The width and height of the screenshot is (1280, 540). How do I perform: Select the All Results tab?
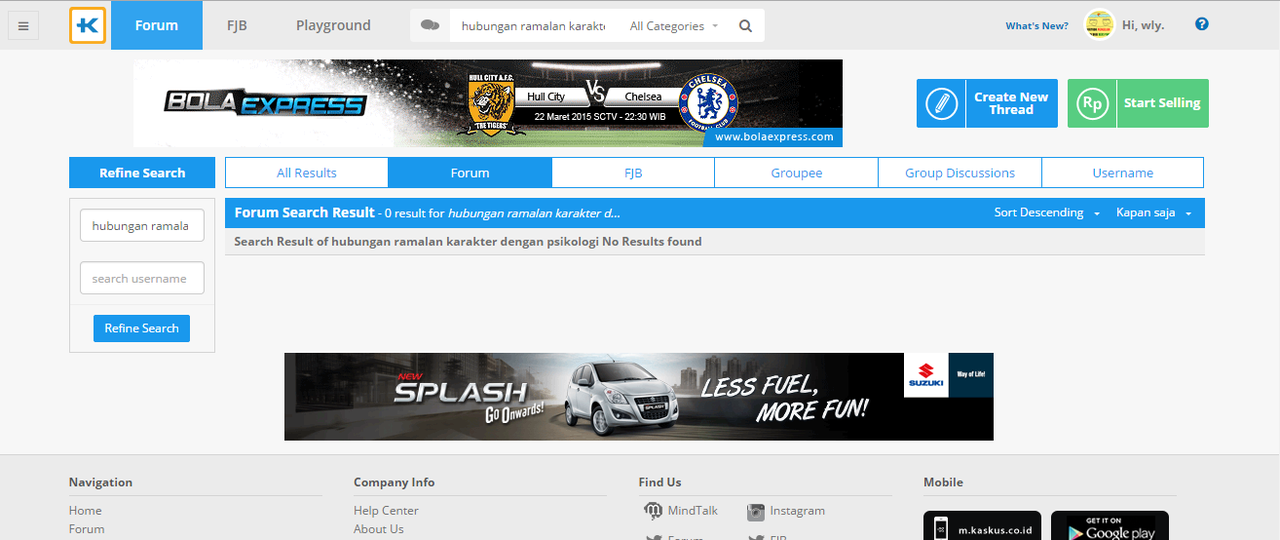[307, 173]
